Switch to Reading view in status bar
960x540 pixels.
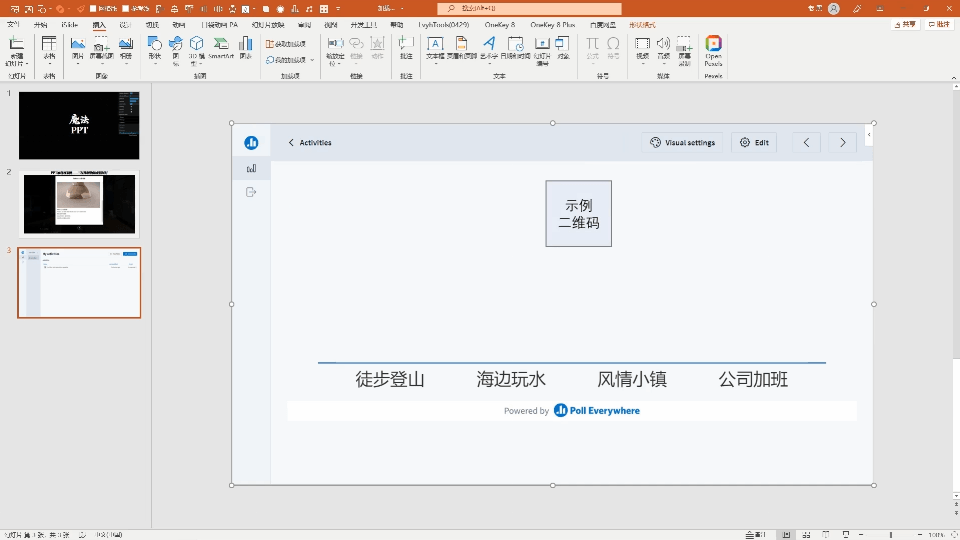click(826, 534)
